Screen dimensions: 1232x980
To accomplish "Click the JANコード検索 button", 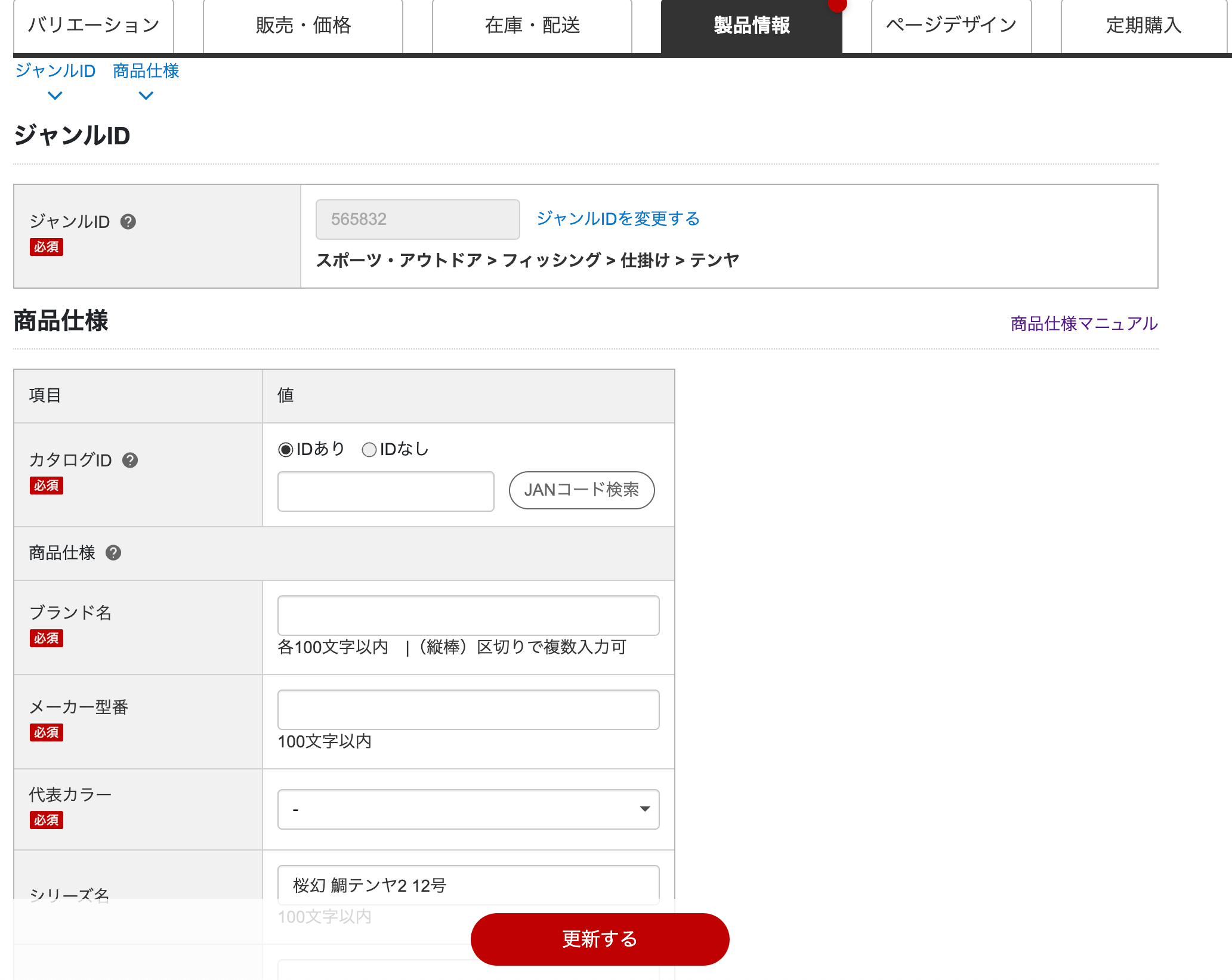I will point(582,490).
